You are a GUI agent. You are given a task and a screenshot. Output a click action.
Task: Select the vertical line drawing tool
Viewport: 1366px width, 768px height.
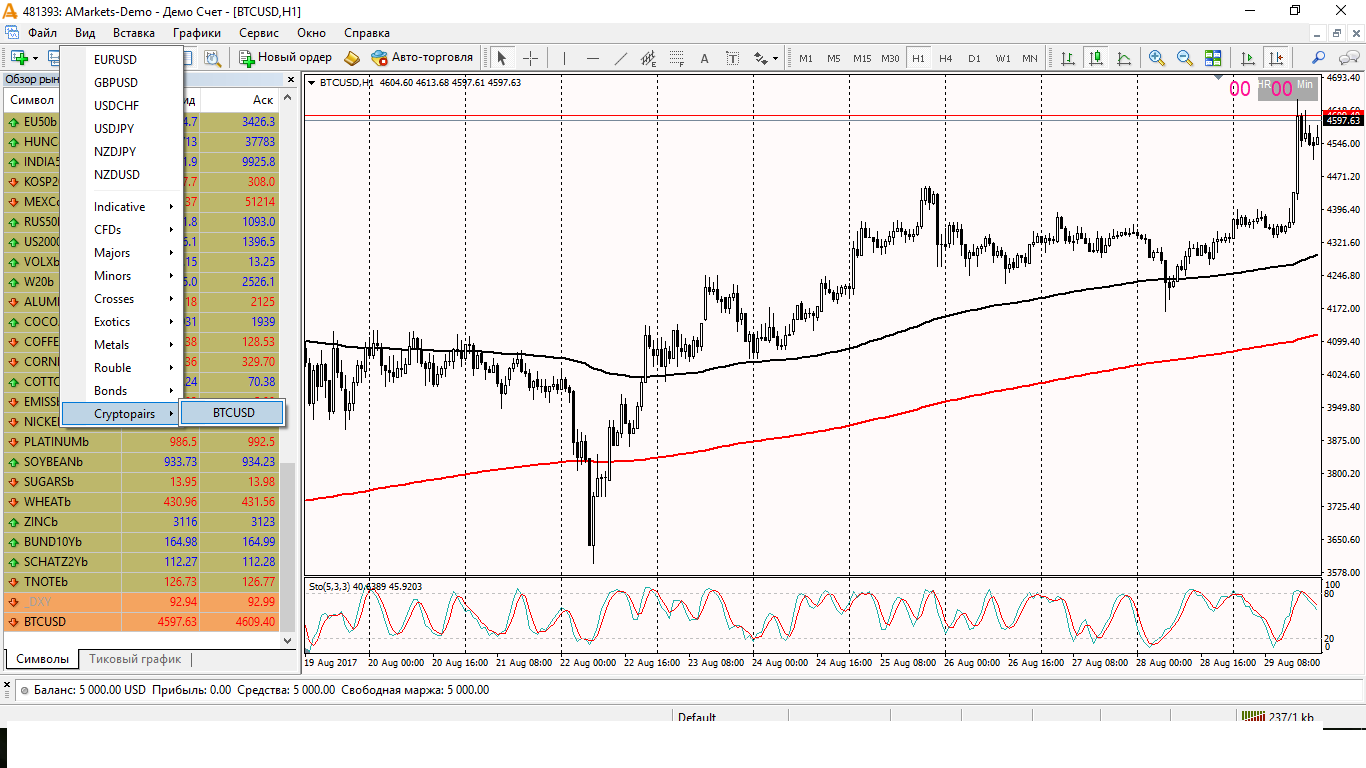(564, 58)
